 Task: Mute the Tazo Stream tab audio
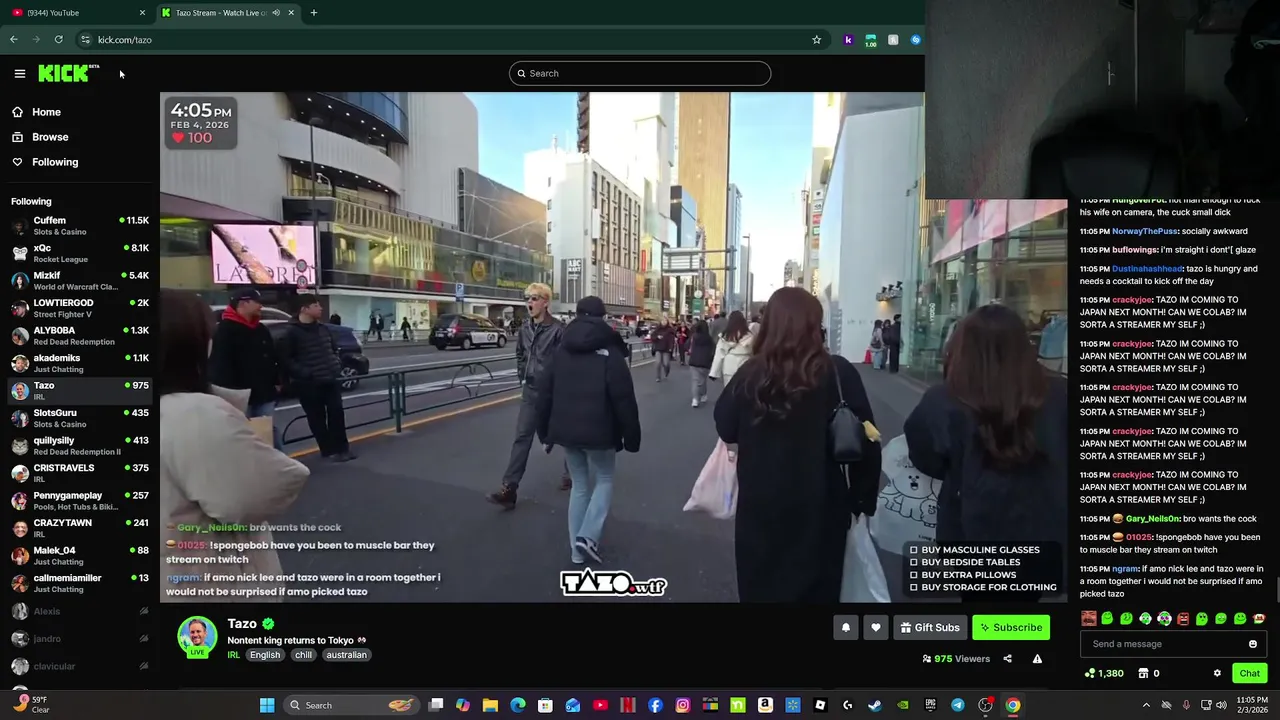pyautogui.click(x=276, y=12)
